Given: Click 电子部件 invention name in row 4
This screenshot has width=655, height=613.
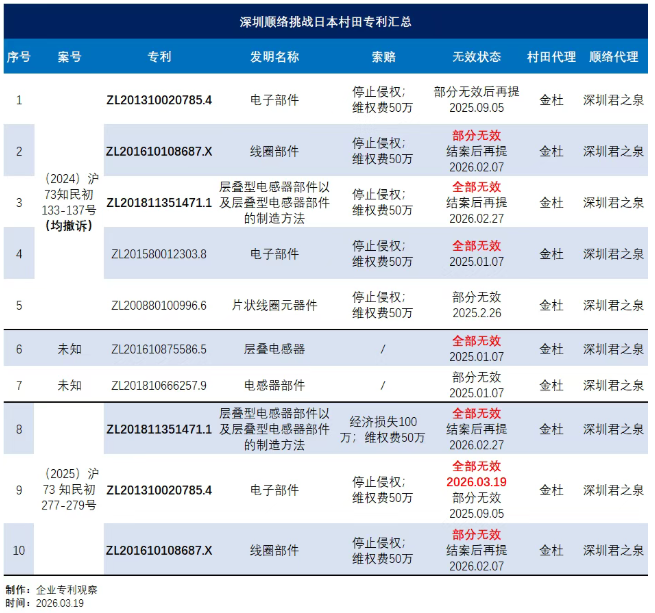Looking at the screenshot, I should 274,254.
